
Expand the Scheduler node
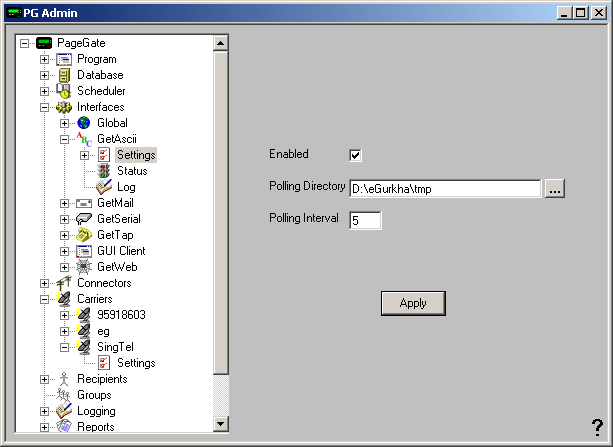click(x=44, y=92)
